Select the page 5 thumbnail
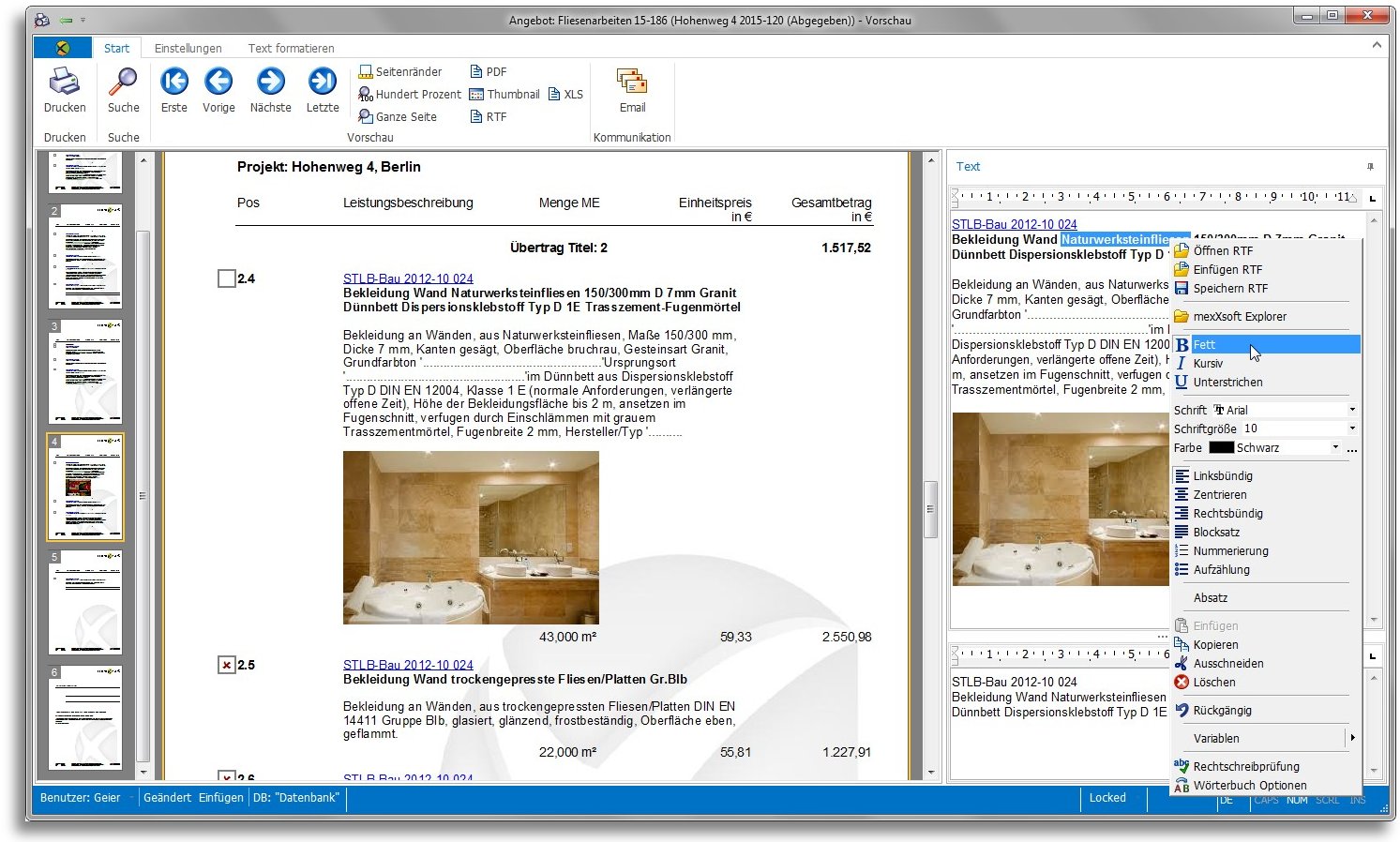 tap(85, 602)
